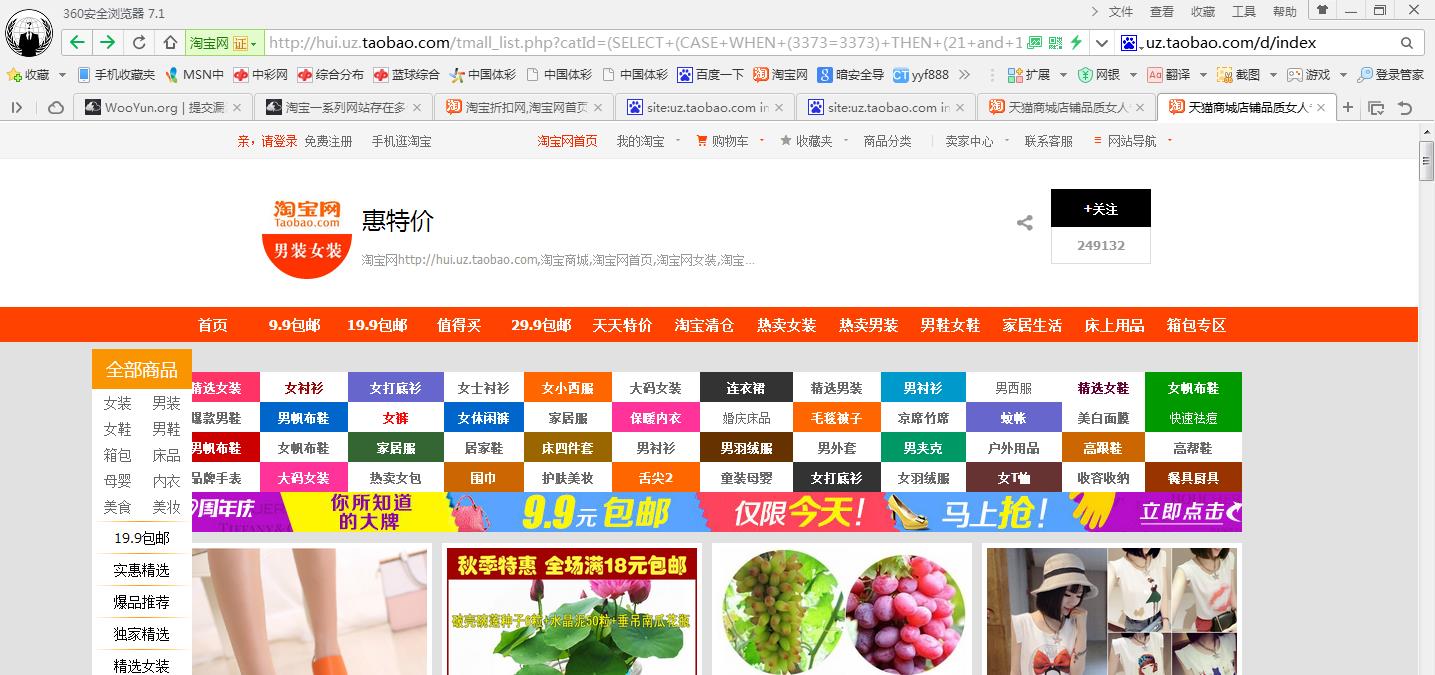Click the QR code icon in the address bar
The width and height of the screenshot is (1435, 675).
tap(1057, 43)
